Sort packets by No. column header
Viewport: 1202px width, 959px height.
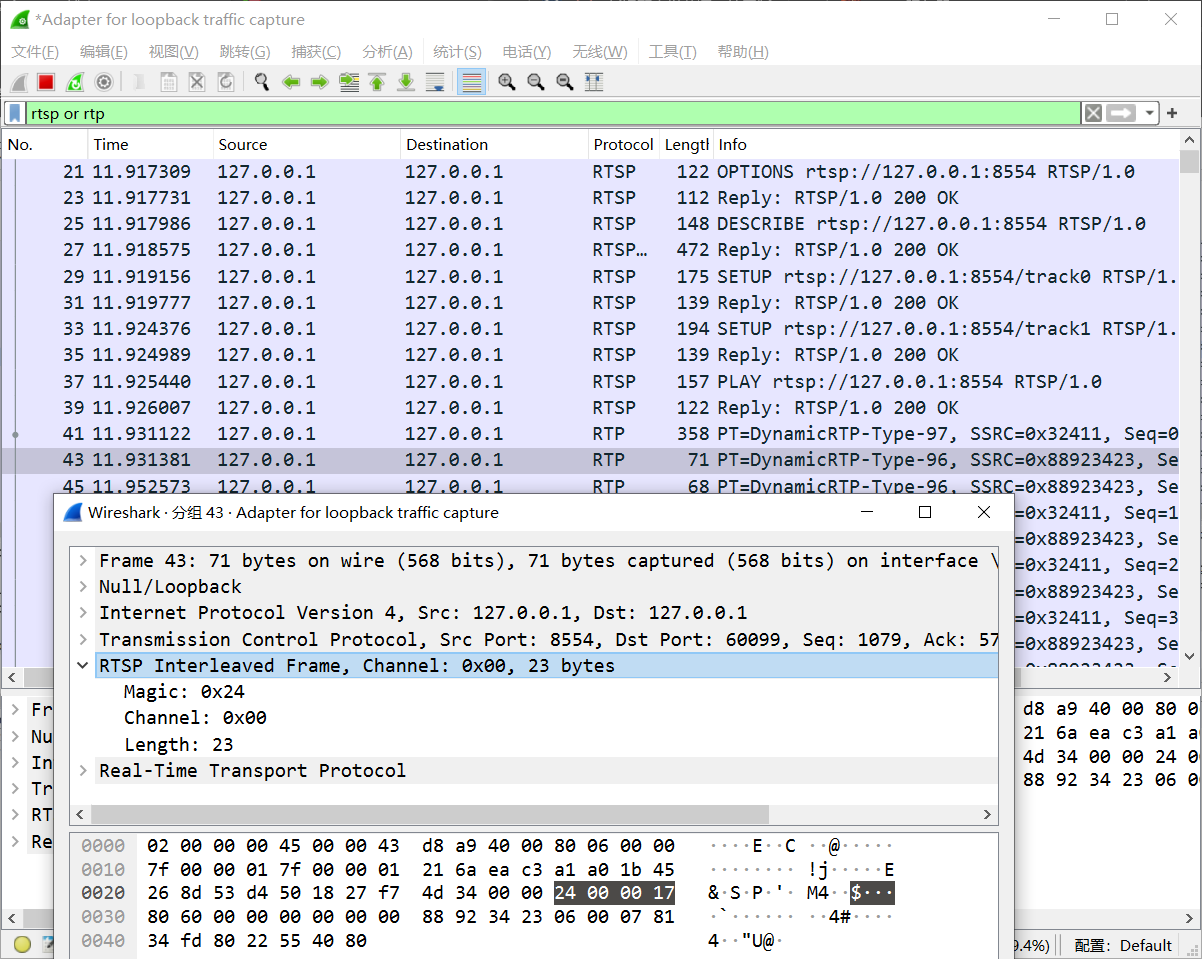tap(45, 145)
